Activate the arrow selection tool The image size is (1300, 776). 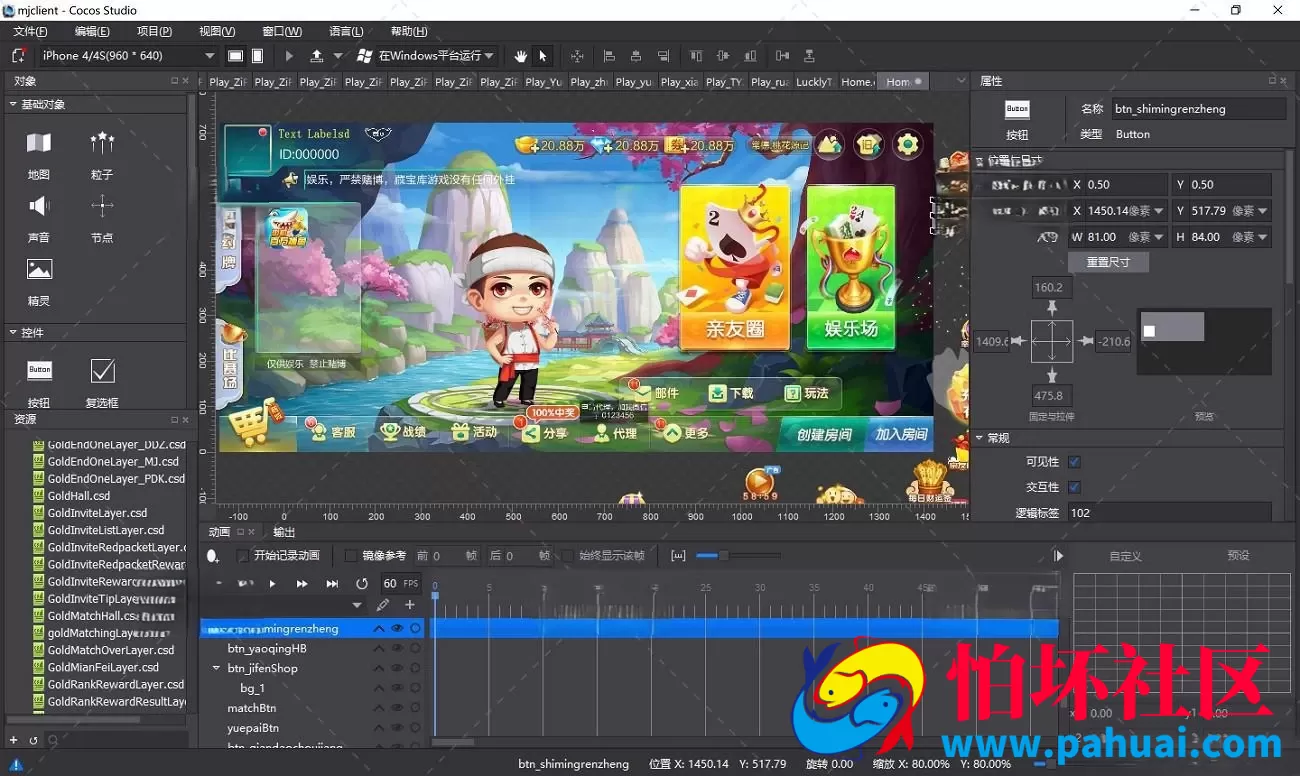(543, 56)
